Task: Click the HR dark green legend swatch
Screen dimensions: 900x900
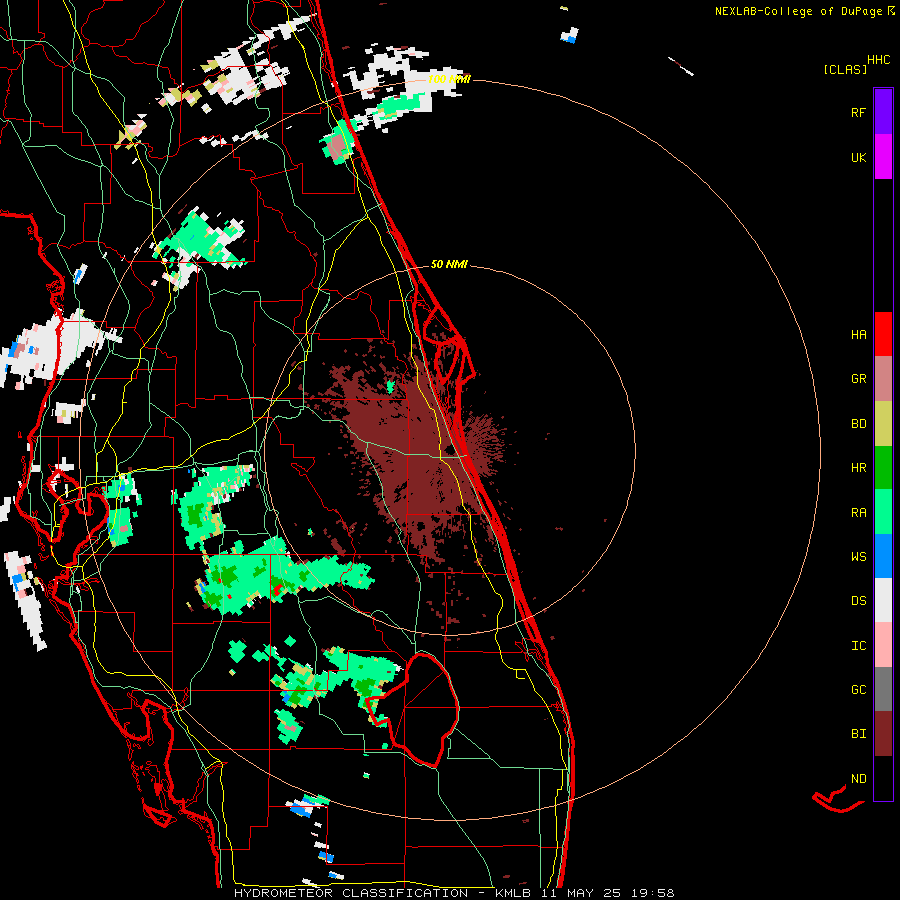Action: click(x=883, y=468)
